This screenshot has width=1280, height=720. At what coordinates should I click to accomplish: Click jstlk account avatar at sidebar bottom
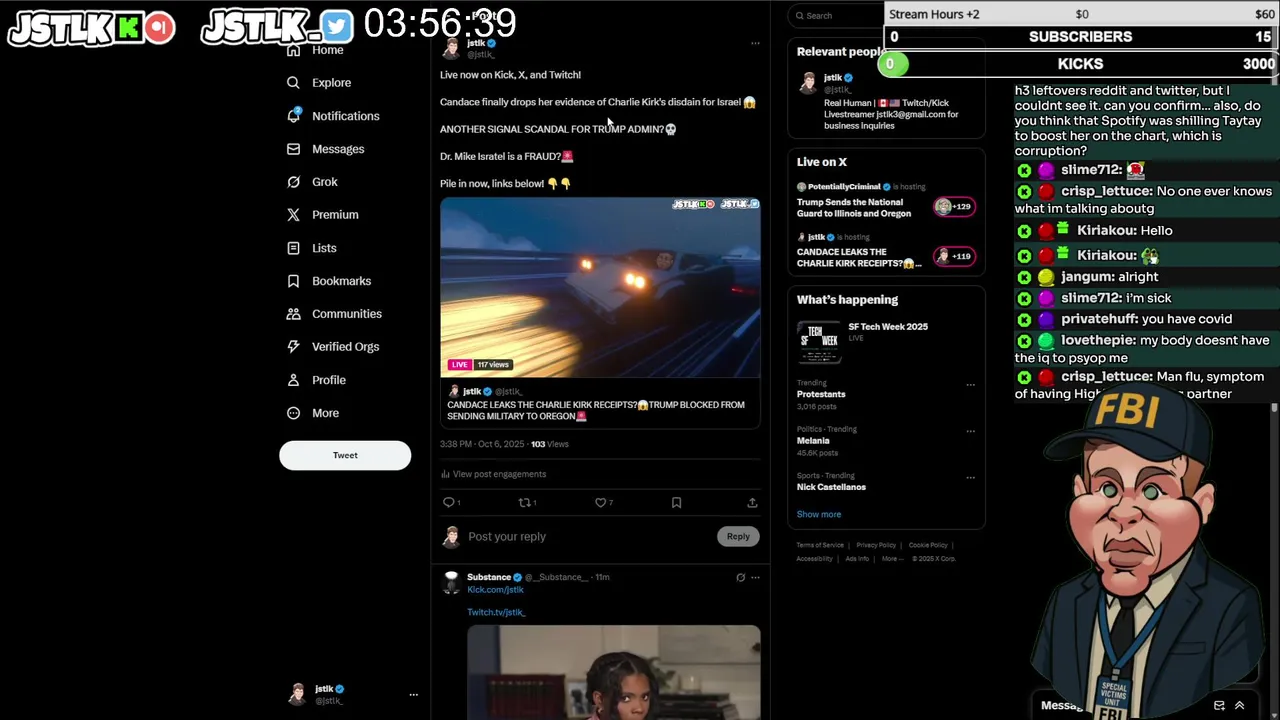[297, 694]
